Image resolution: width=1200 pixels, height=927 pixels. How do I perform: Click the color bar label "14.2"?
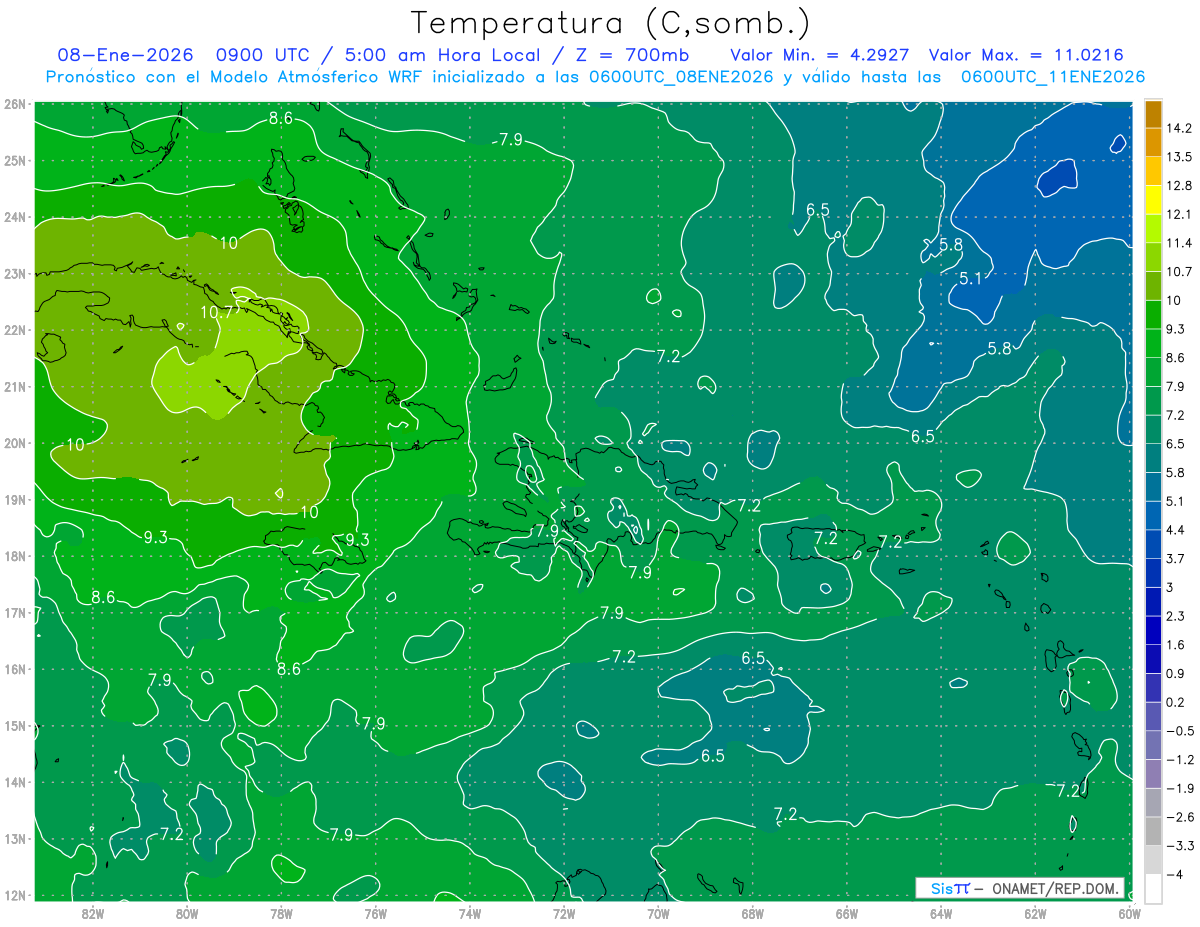click(1179, 128)
